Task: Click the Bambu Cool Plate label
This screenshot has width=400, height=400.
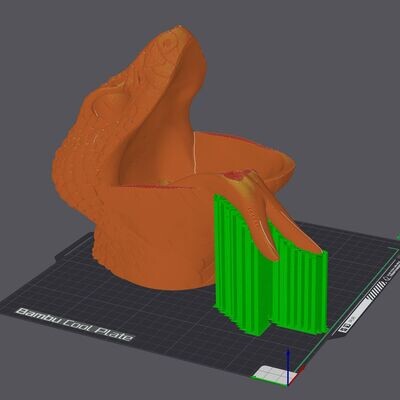Action: click(x=75, y=324)
